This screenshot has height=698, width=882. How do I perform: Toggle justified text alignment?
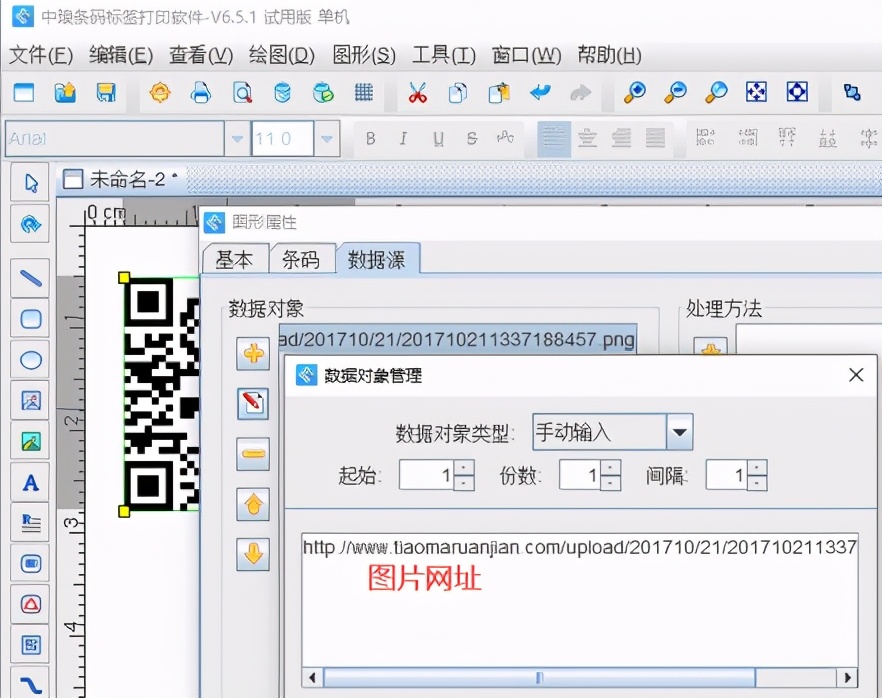coord(655,138)
